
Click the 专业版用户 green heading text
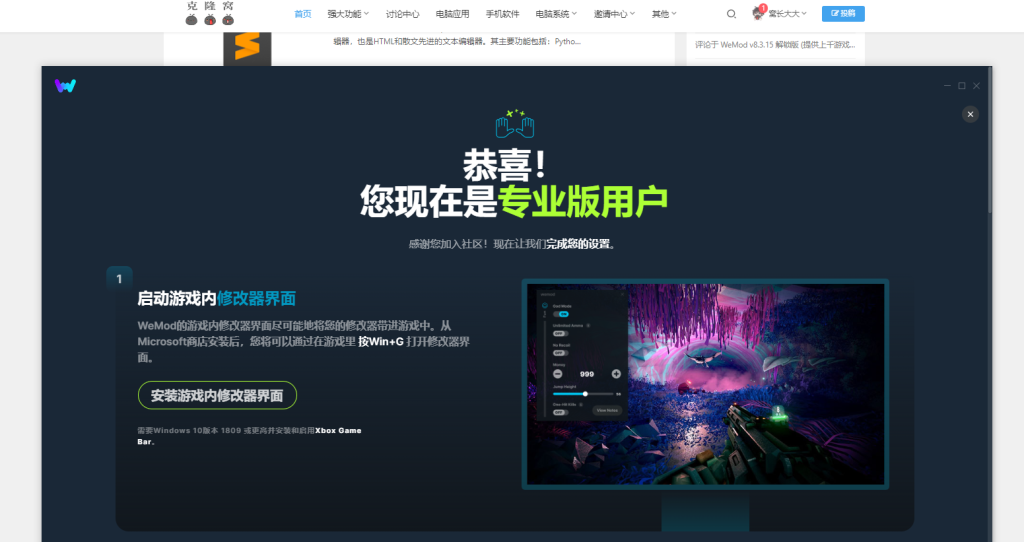pyautogui.click(x=583, y=201)
